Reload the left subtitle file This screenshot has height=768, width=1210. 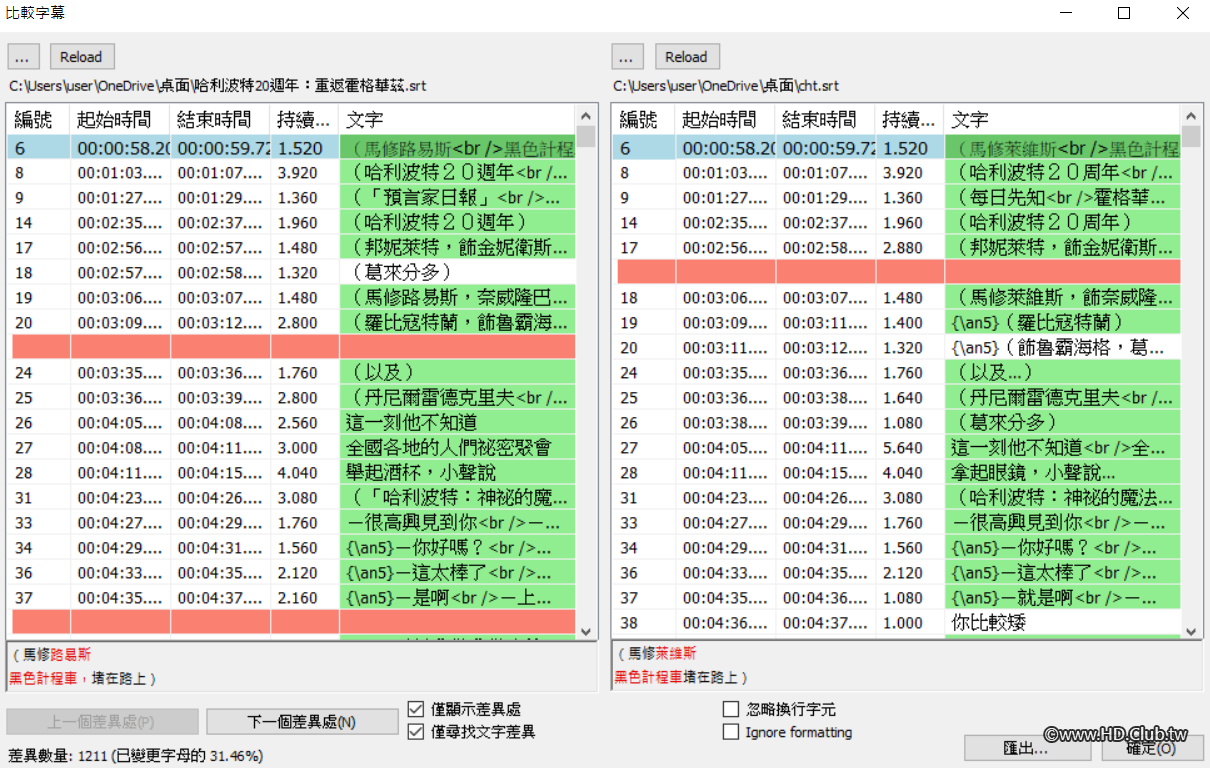coord(82,57)
